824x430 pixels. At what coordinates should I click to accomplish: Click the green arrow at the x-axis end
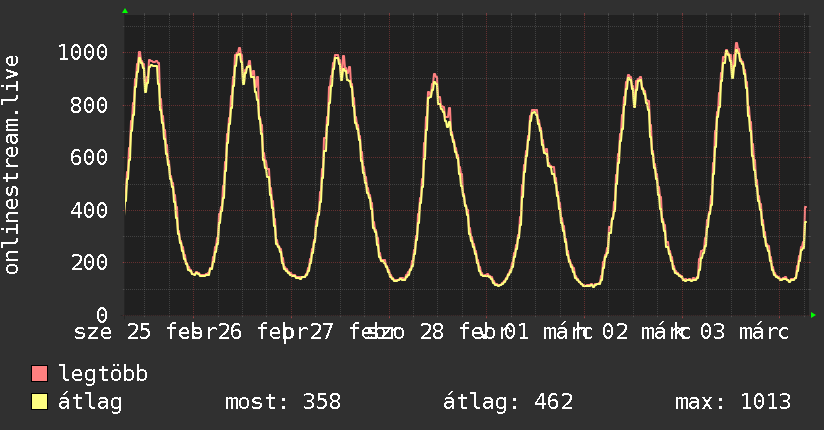click(813, 315)
